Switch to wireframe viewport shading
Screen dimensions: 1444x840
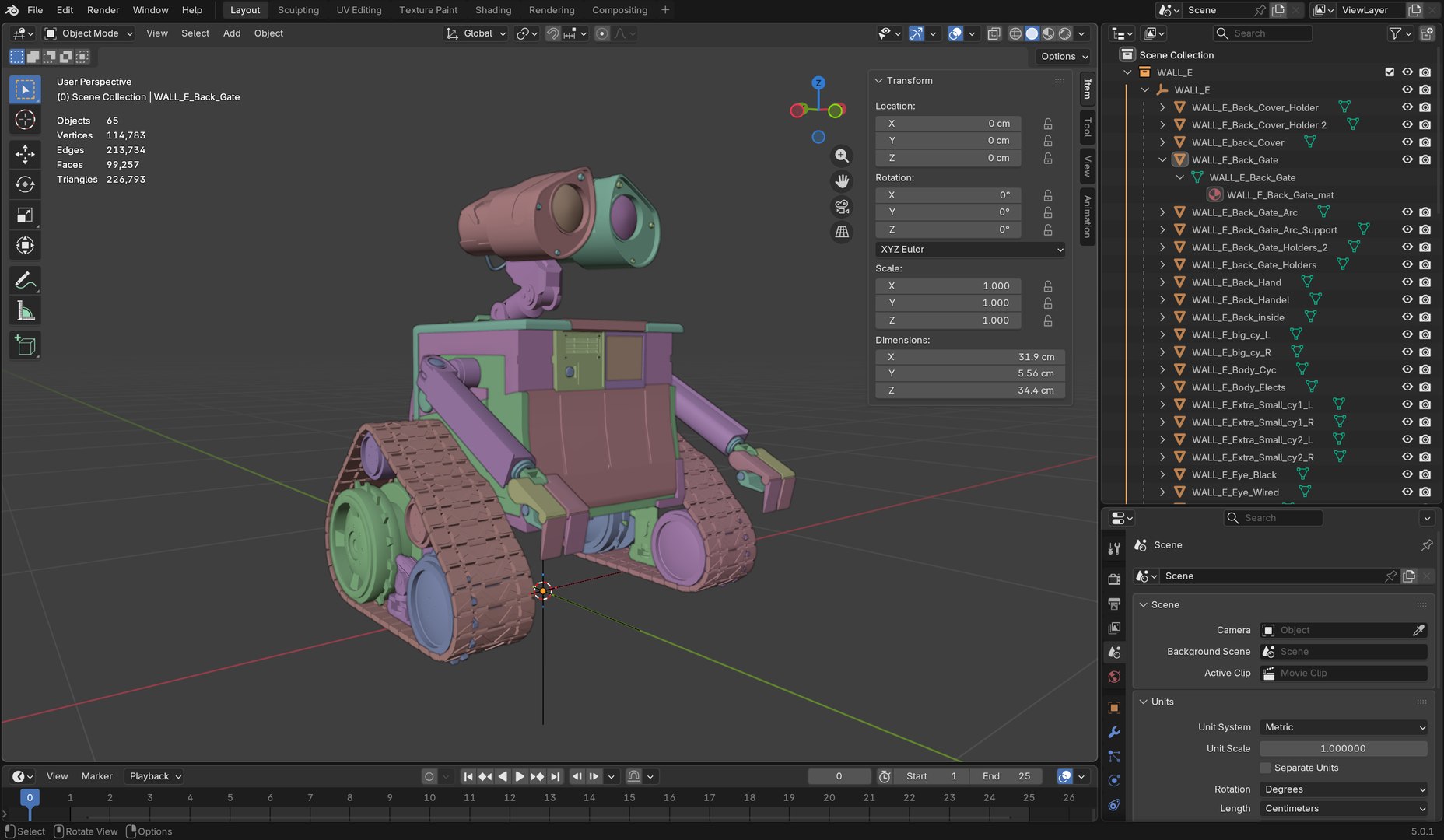[x=1015, y=33]
